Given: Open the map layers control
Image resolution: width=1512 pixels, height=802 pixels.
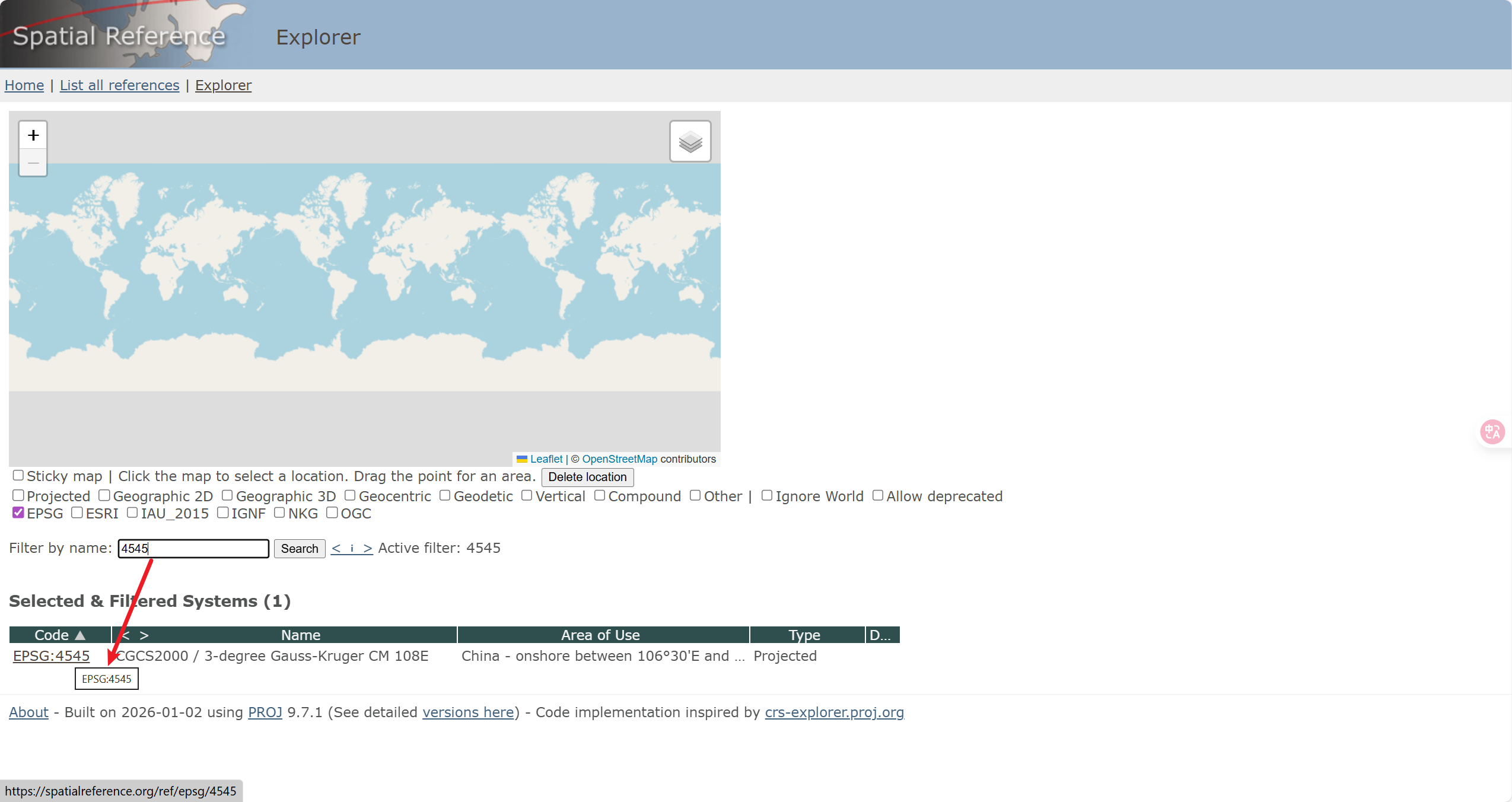Looking at the screenshot, I should pos(690,141).
